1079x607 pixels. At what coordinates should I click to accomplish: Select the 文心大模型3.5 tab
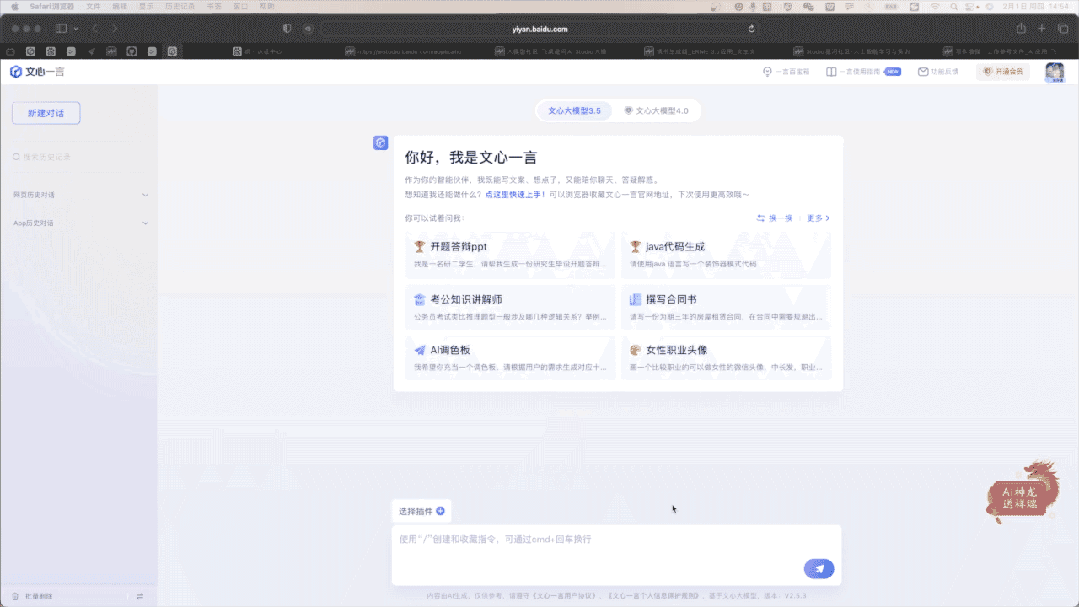(x=574, y=111)
